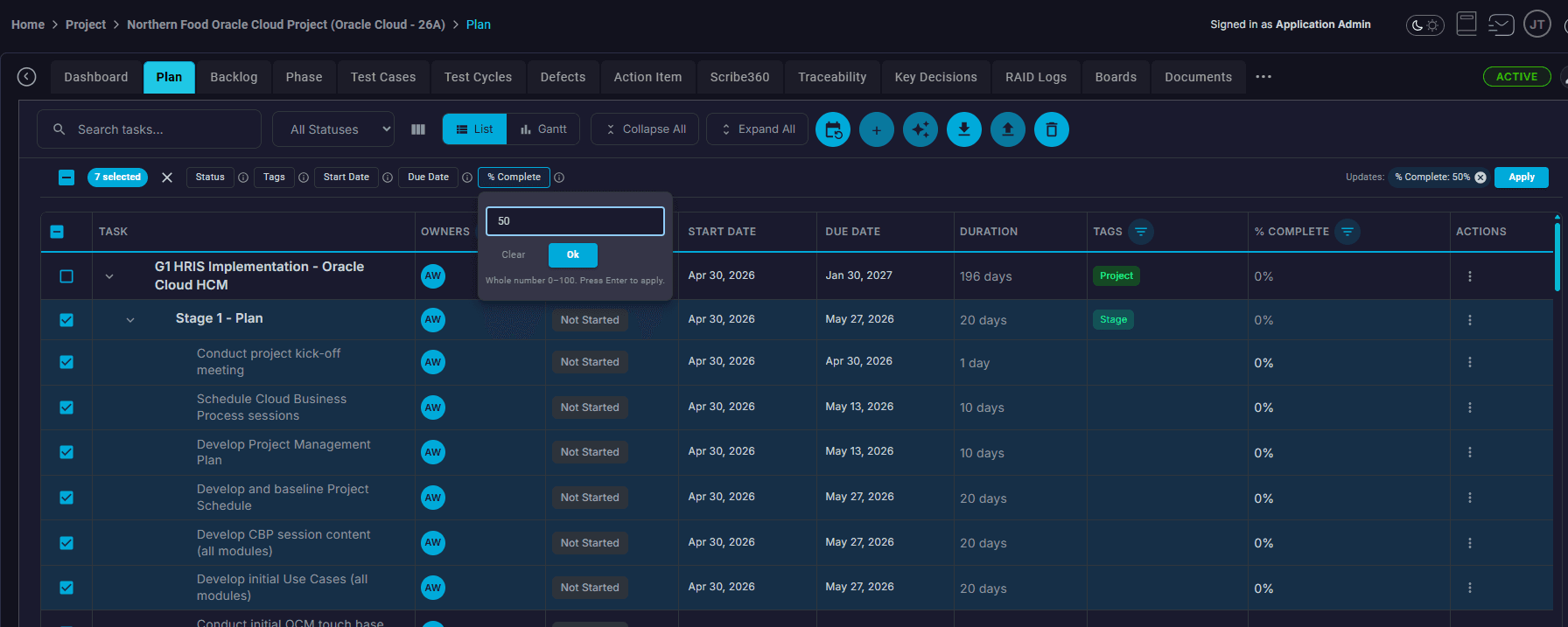Uncheck Develop Project Management Plan checkbox
The image size is (1568, 627).
pyautogui.click(x=66, y=452)
